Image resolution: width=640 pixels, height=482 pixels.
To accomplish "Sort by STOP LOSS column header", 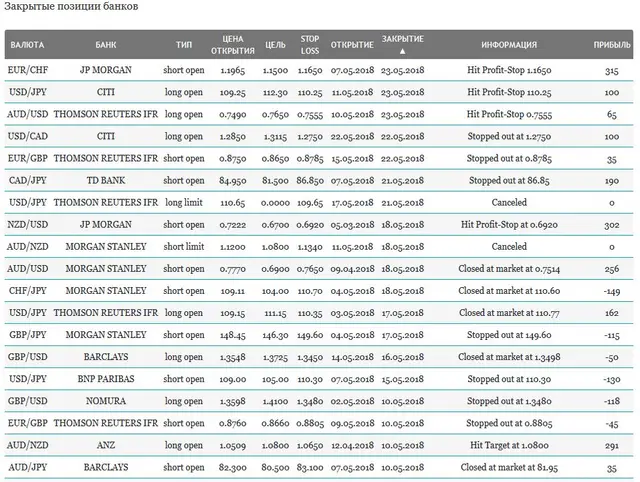I will pyautogui.click(x=310, y=45).
